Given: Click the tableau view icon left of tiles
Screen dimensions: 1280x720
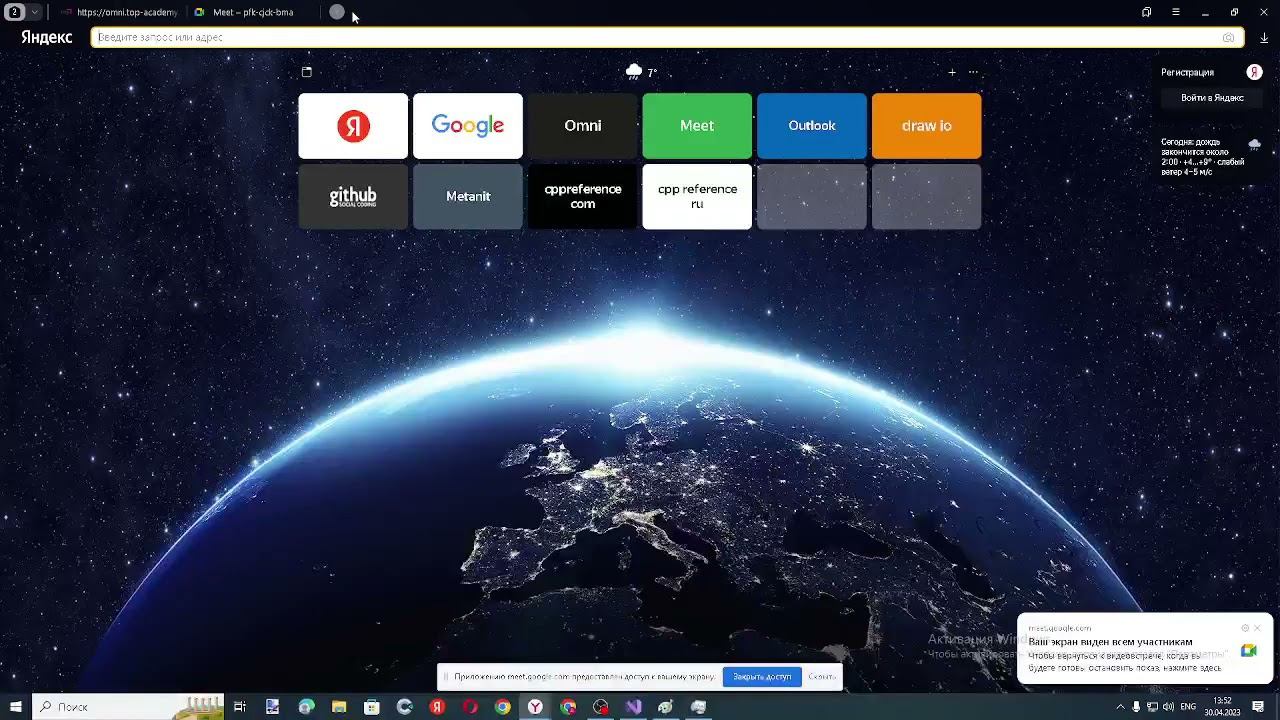Looking at the screenshot, I should (x=307, y=72).
